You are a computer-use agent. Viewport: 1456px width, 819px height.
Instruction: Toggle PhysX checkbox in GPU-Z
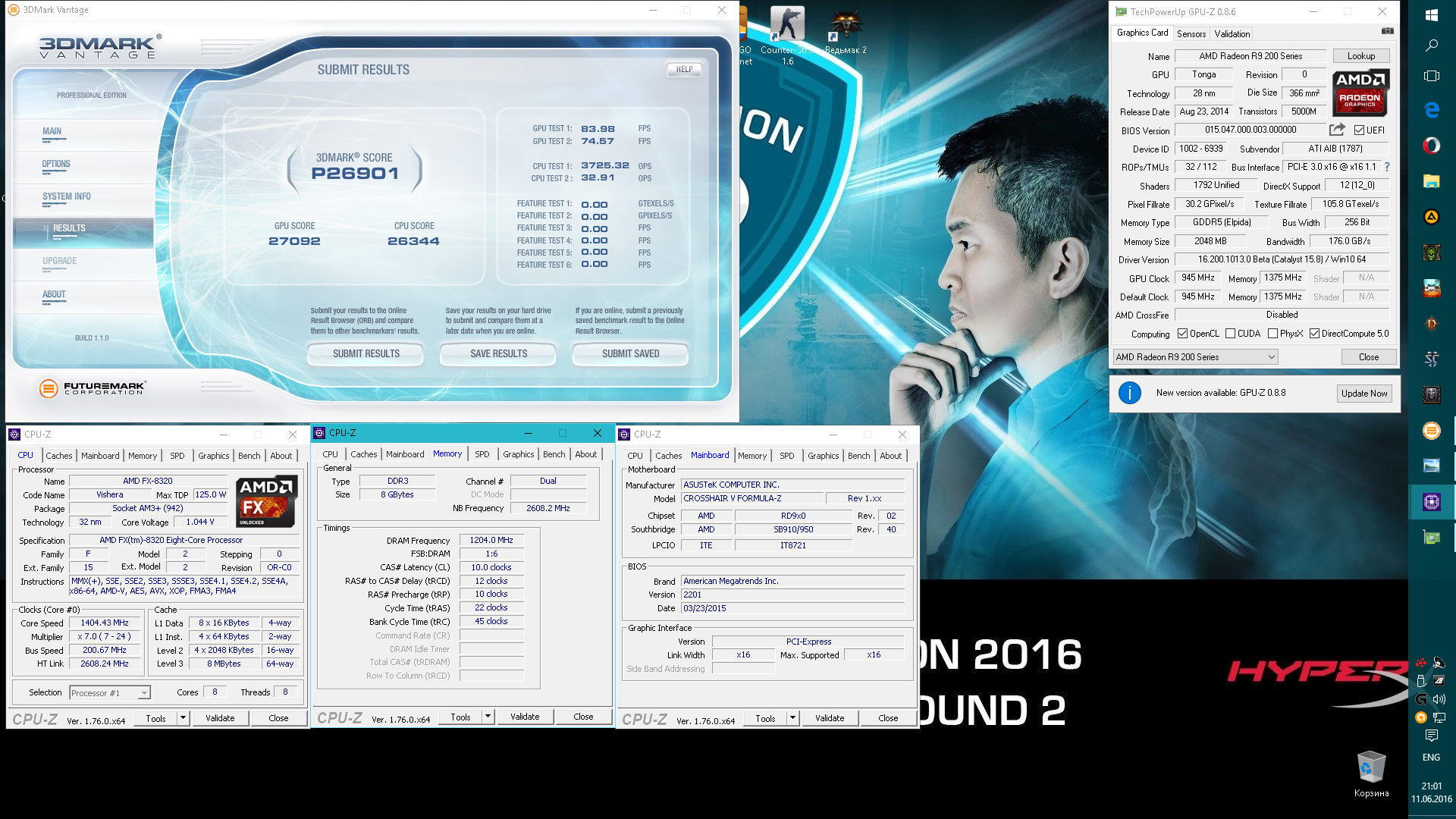(x=1272, y=334)
